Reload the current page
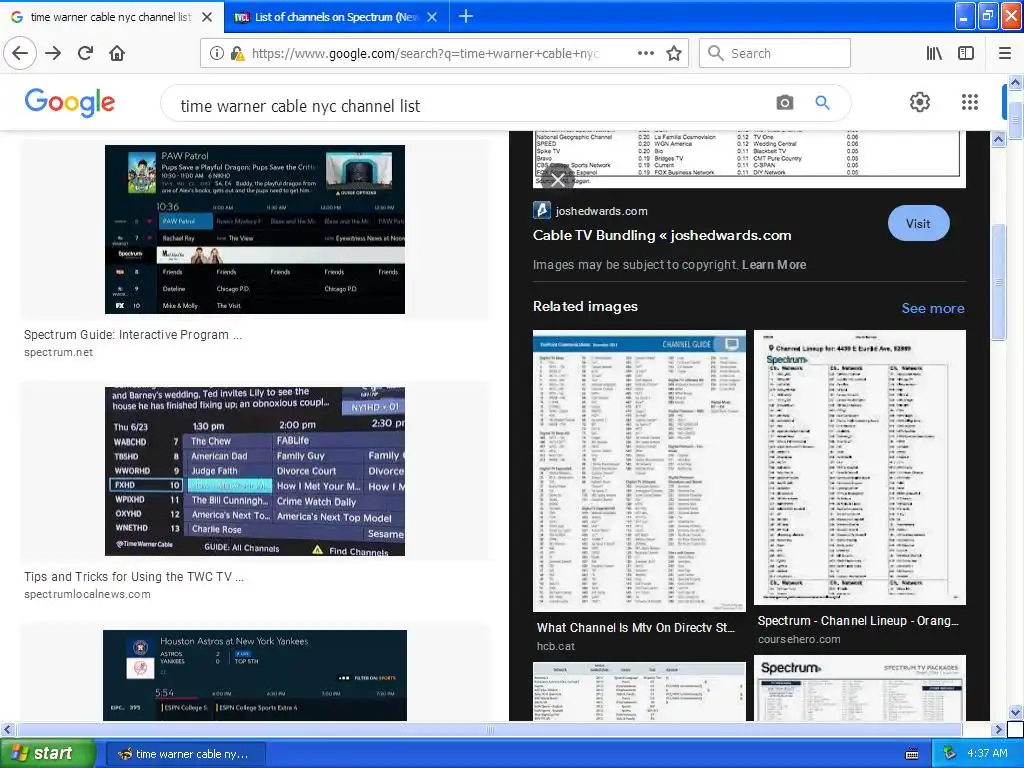This screenshot has height=768, width=1024. 86,54
